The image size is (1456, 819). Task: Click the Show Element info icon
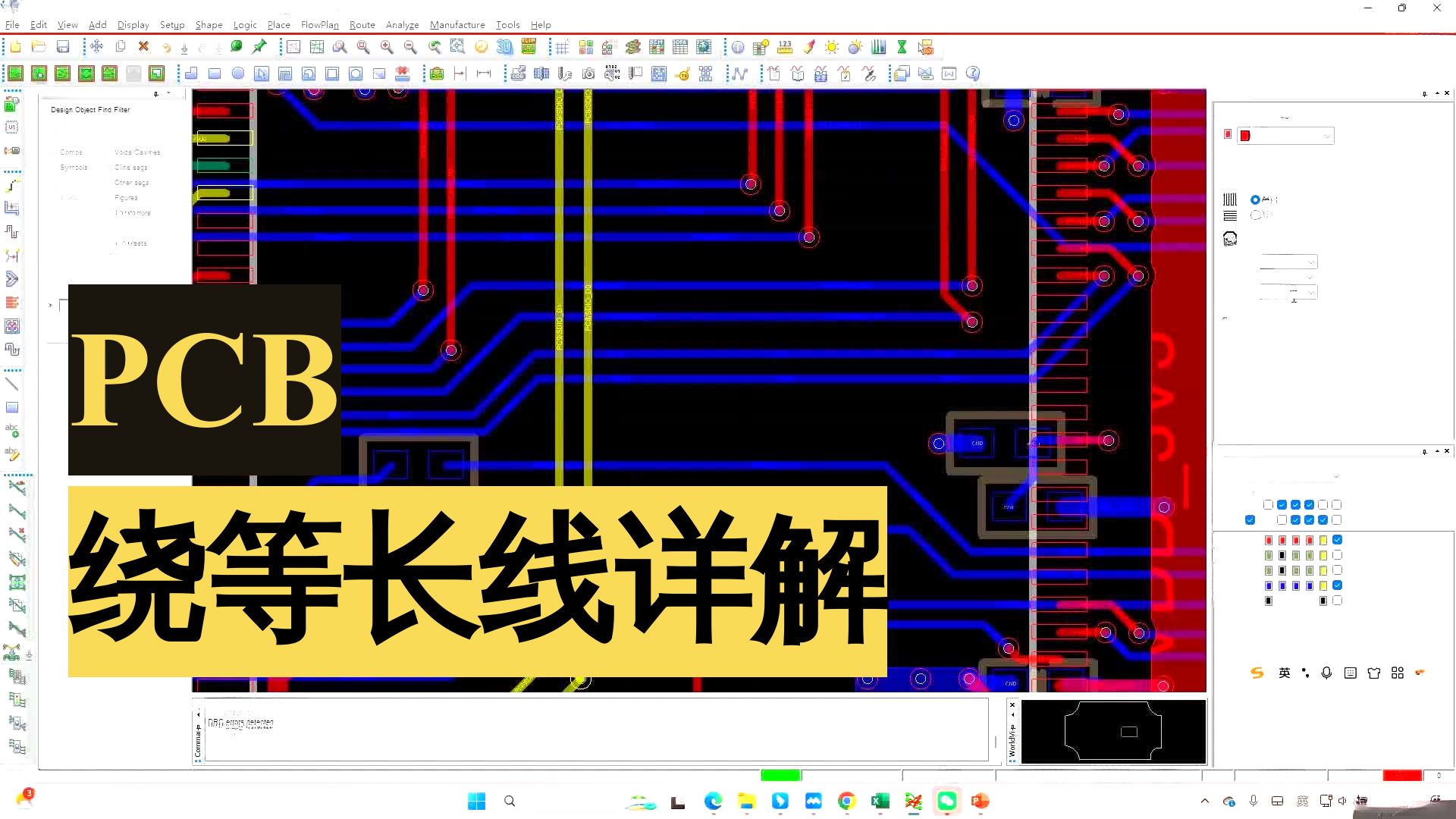click(x=738, y=47)
